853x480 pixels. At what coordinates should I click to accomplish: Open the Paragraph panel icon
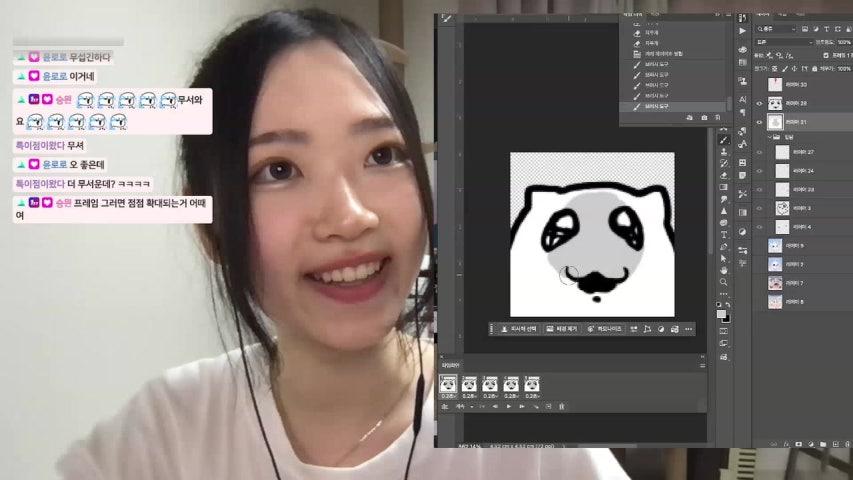[743, 112]
